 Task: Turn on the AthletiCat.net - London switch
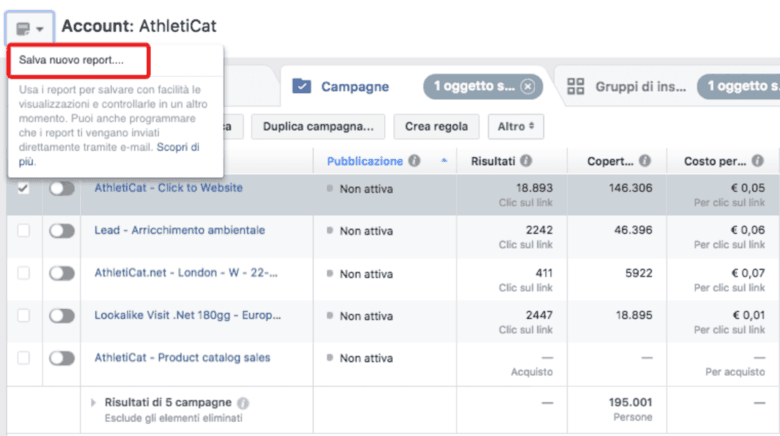[x=62, y=273]
